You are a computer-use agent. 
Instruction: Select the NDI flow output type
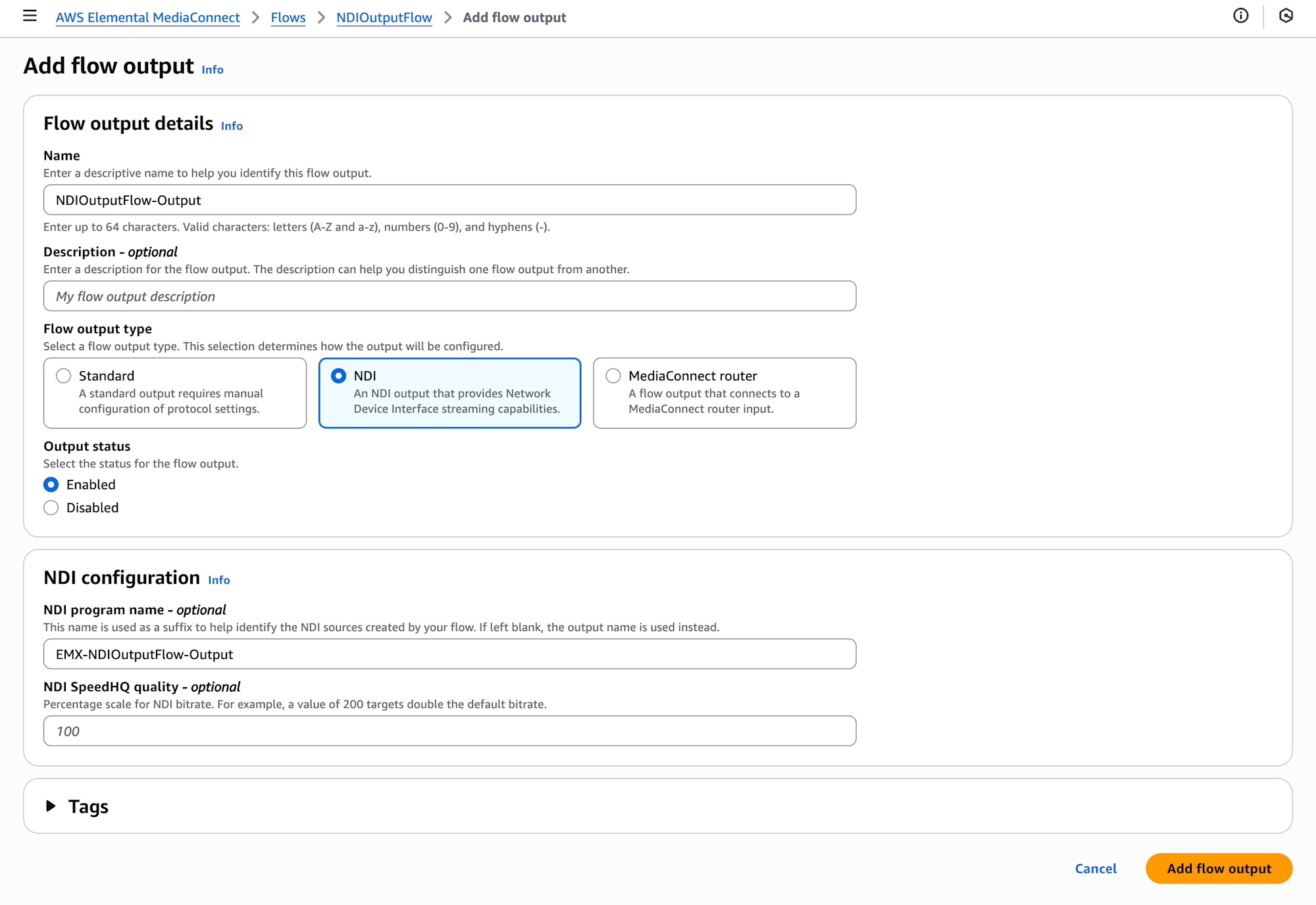339,376
